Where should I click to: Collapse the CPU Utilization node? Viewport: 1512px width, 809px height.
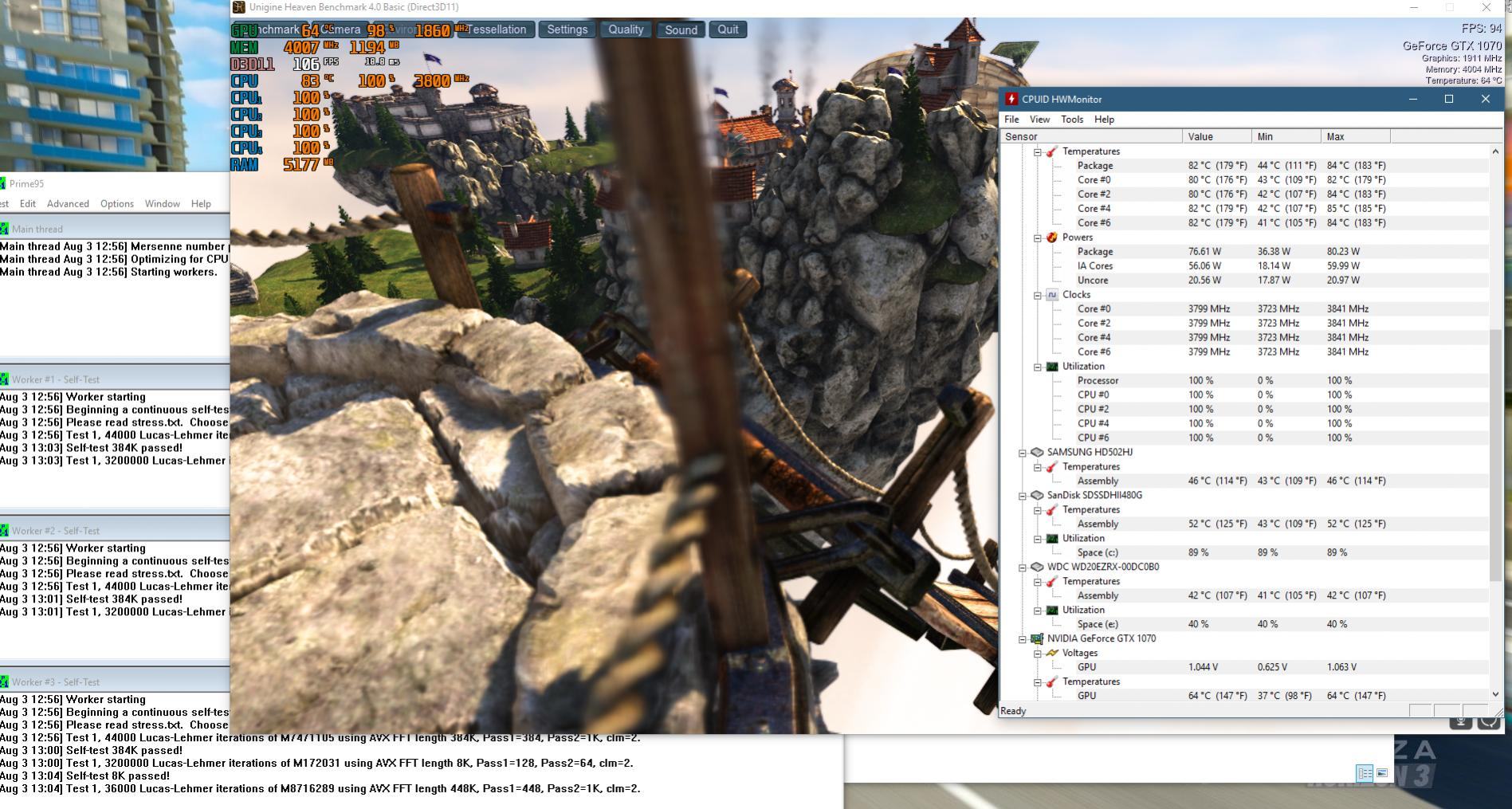point(1037,367)
